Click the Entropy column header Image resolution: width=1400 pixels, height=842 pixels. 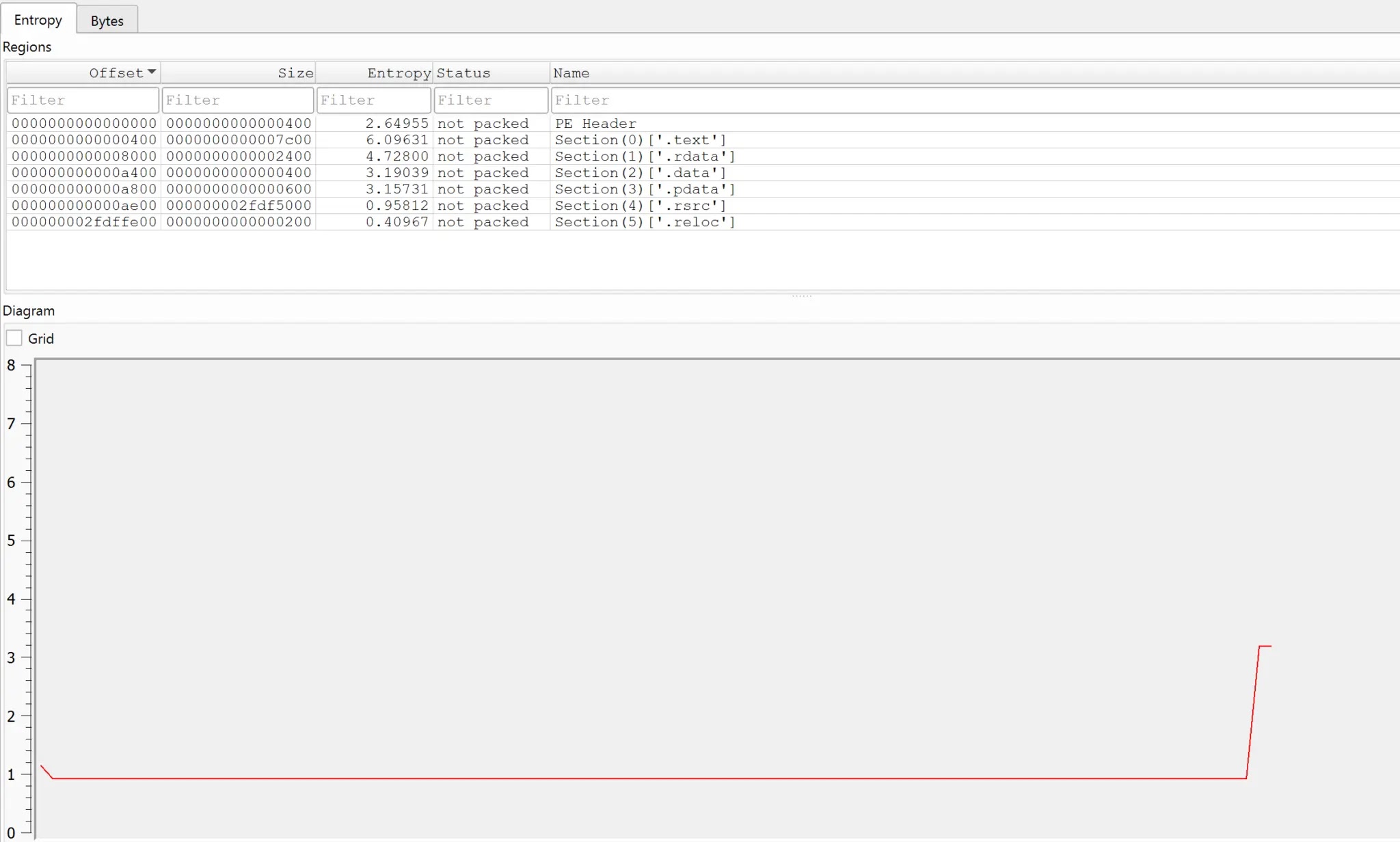[x=374, y=73]
